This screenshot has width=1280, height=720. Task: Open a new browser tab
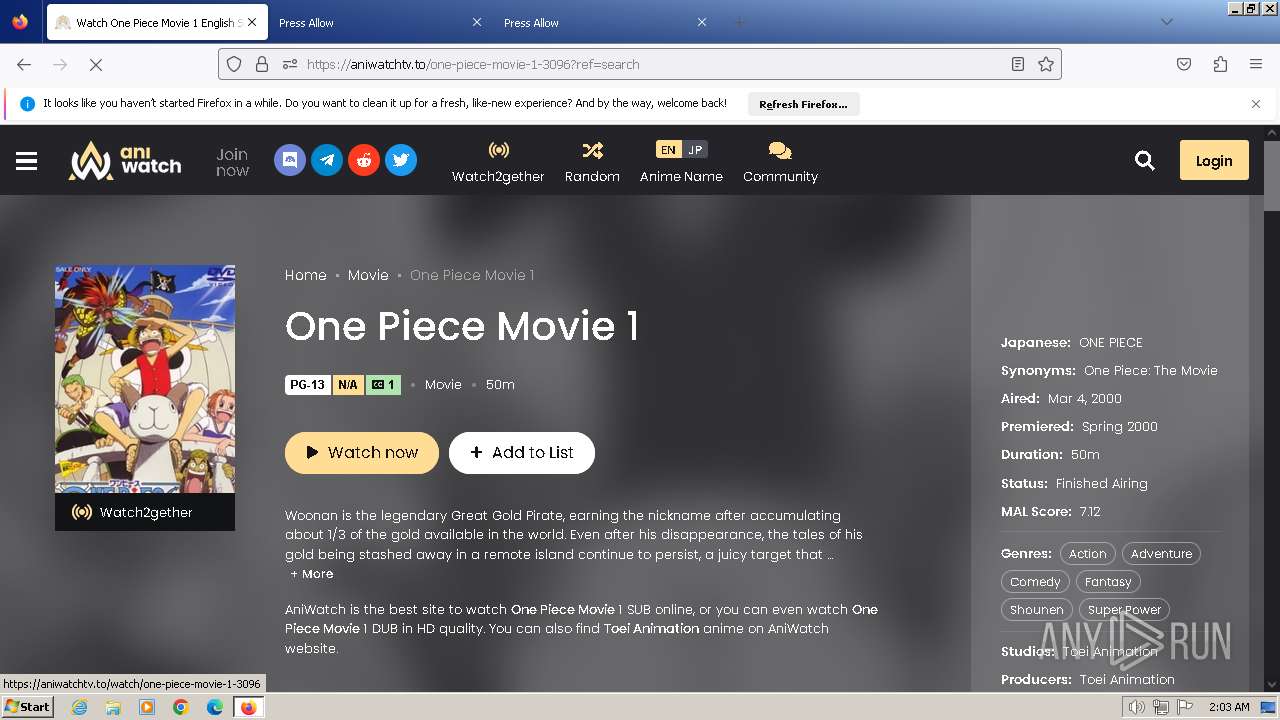(739, 22)
